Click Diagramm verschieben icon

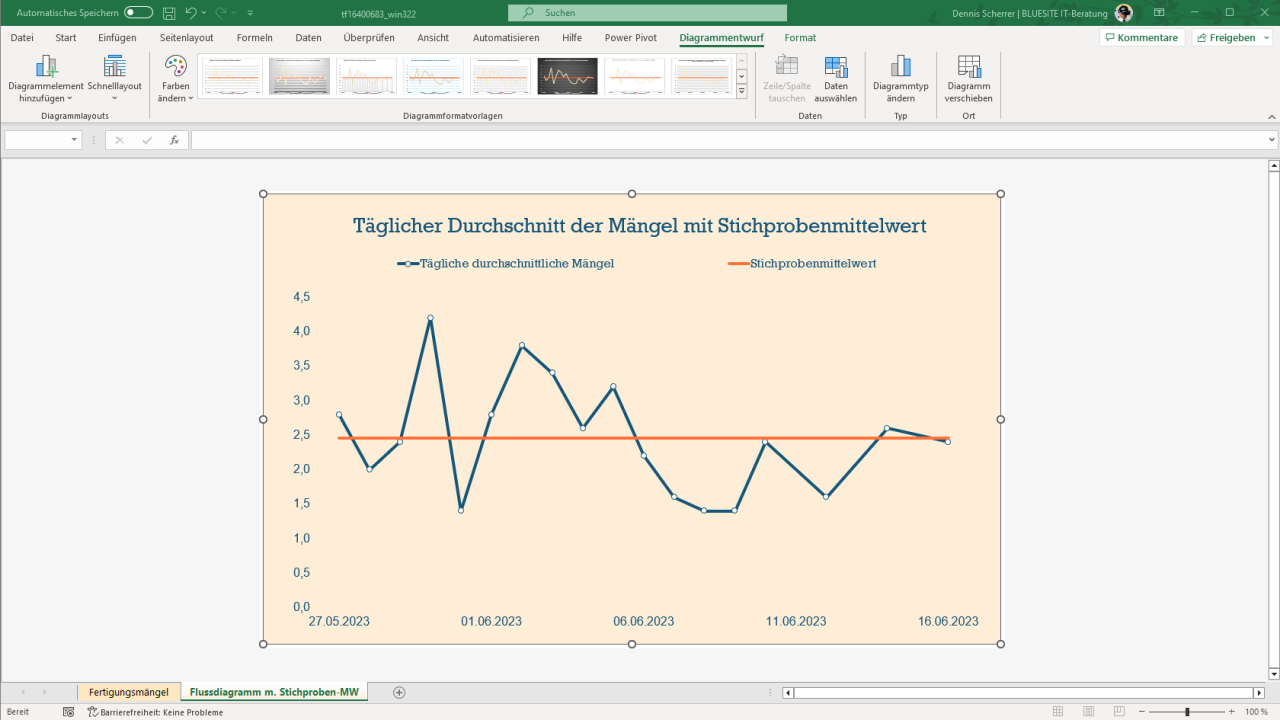coord(968,67)
